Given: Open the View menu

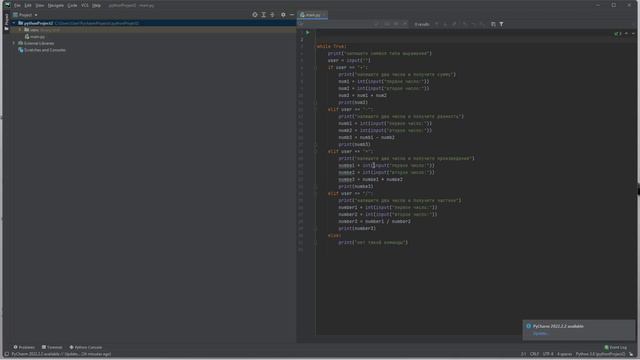Looking at the screenshot, I should (x=40, y=5).
